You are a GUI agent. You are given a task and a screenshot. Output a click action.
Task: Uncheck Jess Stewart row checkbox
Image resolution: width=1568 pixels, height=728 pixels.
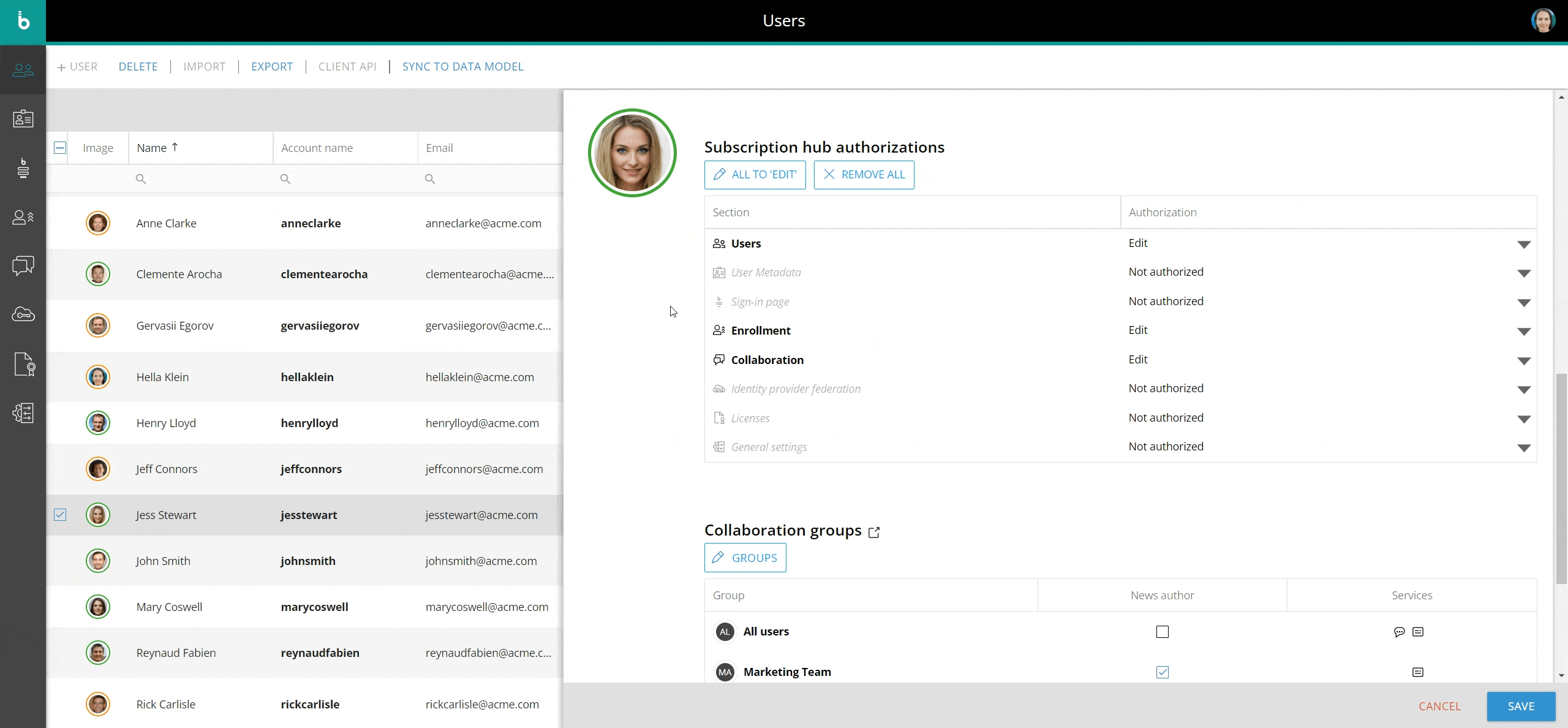pos(60,515)
